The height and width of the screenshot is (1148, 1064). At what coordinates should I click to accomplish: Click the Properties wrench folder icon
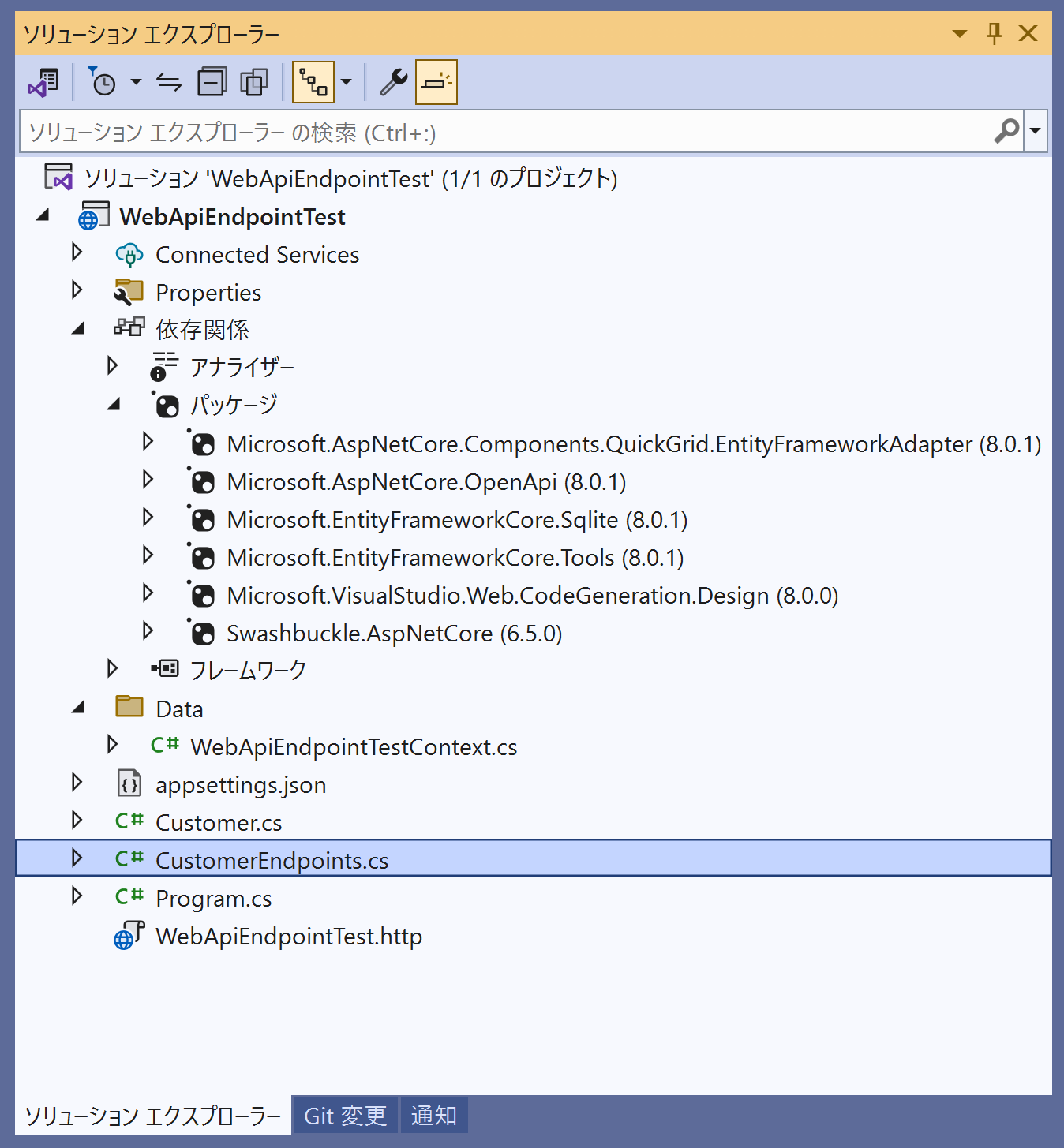tap(129, 292)
